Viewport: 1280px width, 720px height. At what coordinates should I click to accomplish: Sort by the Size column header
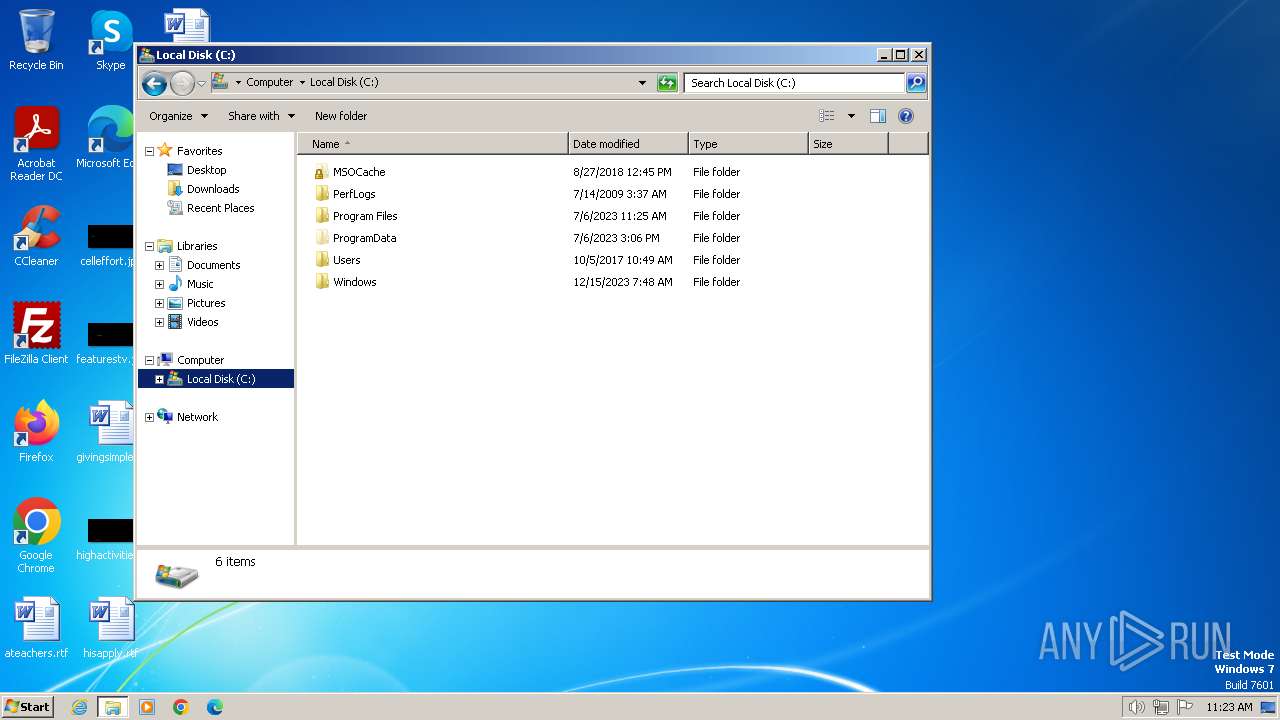pos(848,144)
